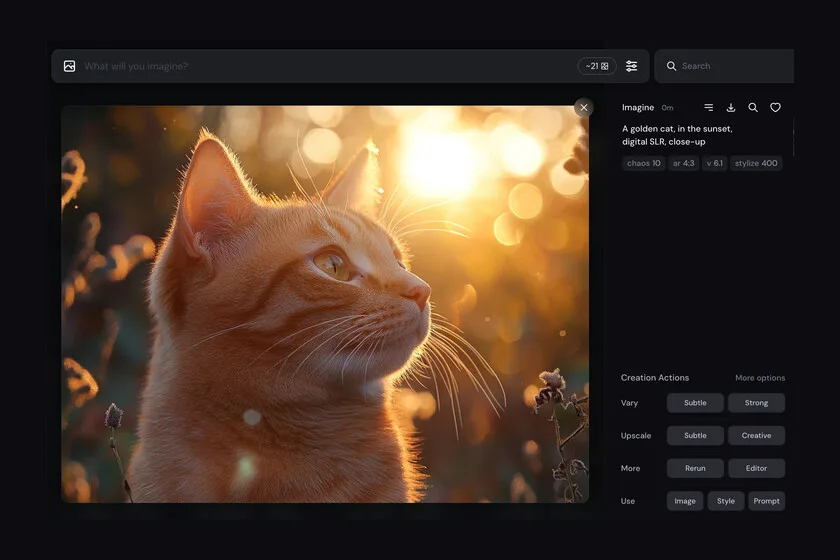The image size is (840, 560).
Task: Open the prompt settings sliders icon
Action: 631,66
